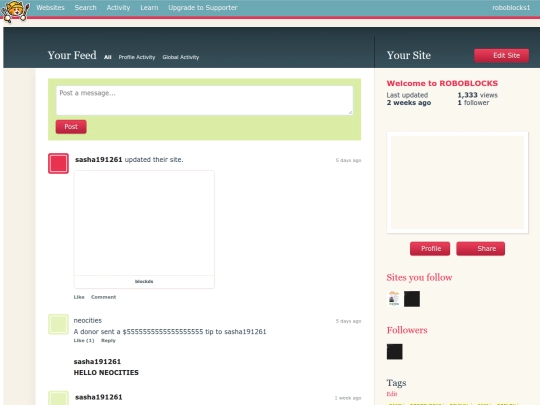Click the '2 weeks ago' last-updated text
The height and width of the screenshot is (405, 540).
[x=408, y=103]
